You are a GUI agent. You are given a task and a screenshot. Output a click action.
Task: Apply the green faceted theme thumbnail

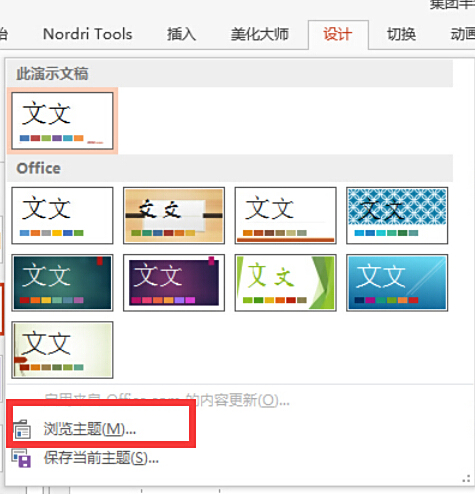pos(285,283)
